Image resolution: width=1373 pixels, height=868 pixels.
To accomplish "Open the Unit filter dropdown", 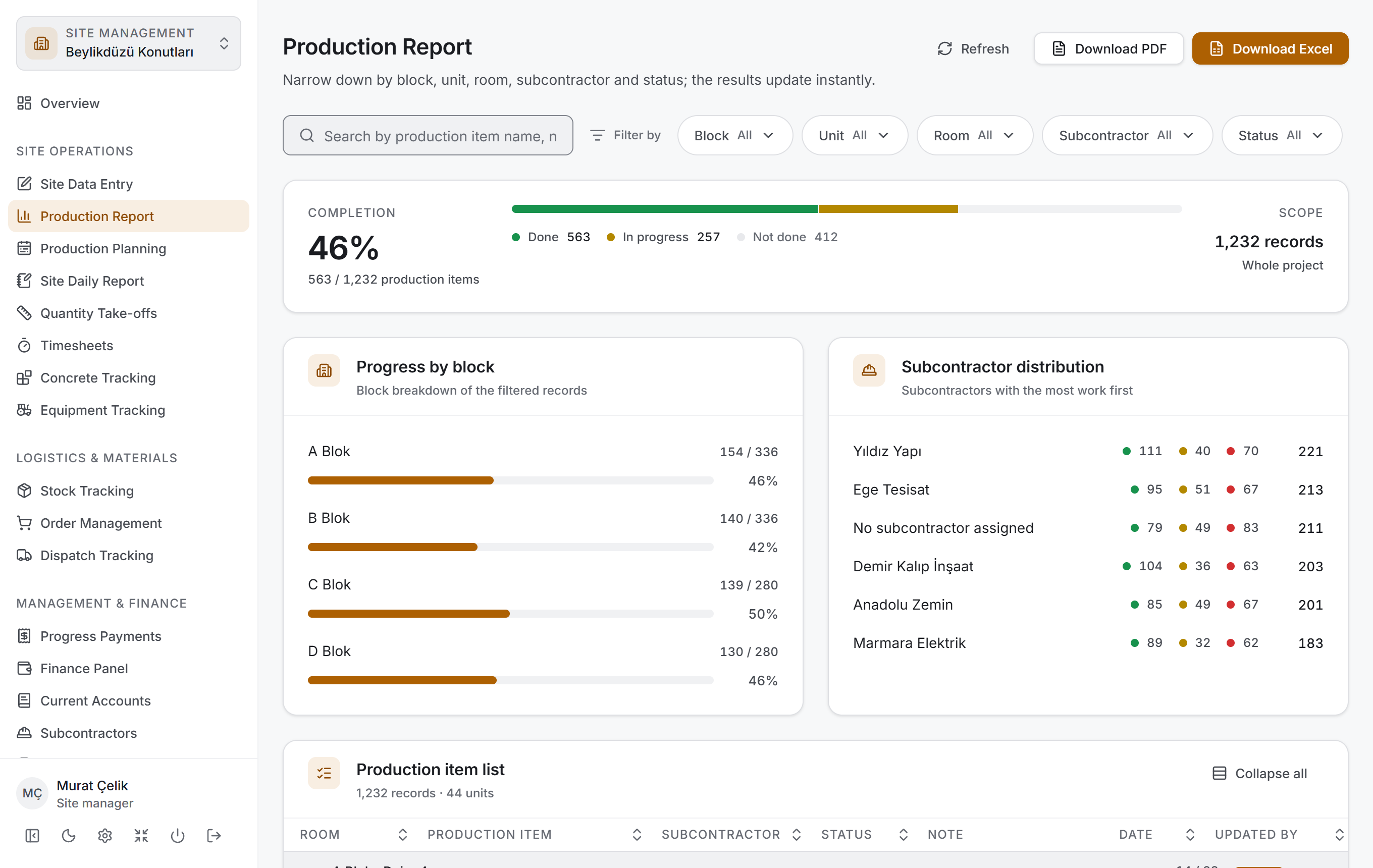I will tap(854, 136).
